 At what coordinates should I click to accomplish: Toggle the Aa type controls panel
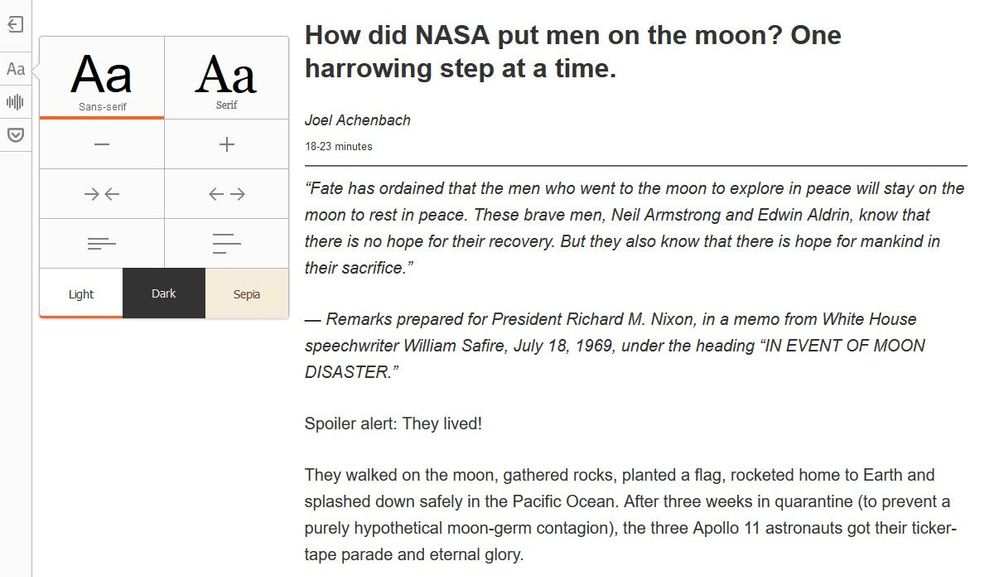15,69
